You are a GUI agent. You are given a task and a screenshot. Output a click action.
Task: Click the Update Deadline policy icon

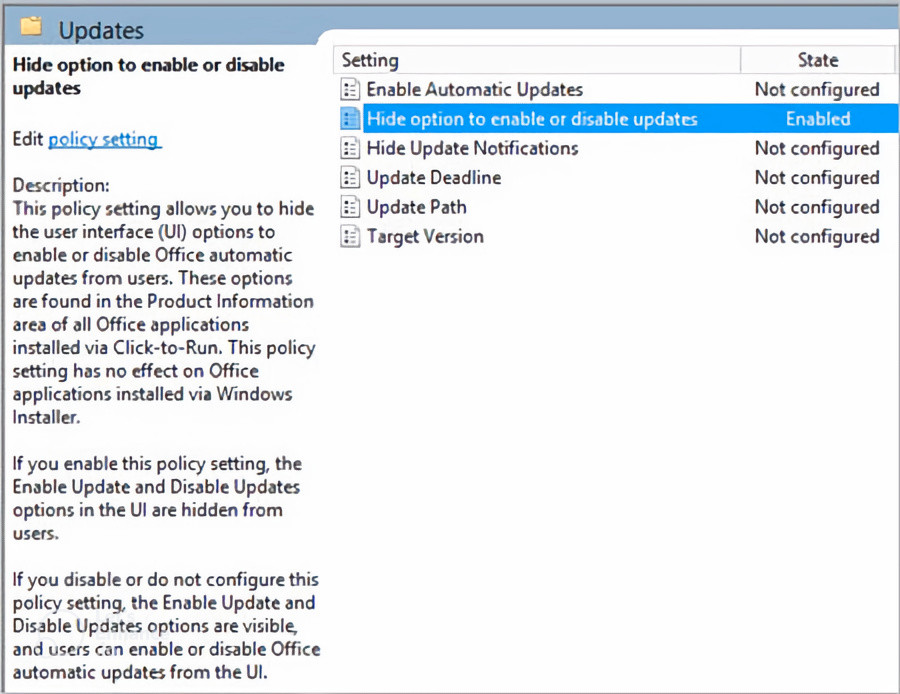(350, 177)
